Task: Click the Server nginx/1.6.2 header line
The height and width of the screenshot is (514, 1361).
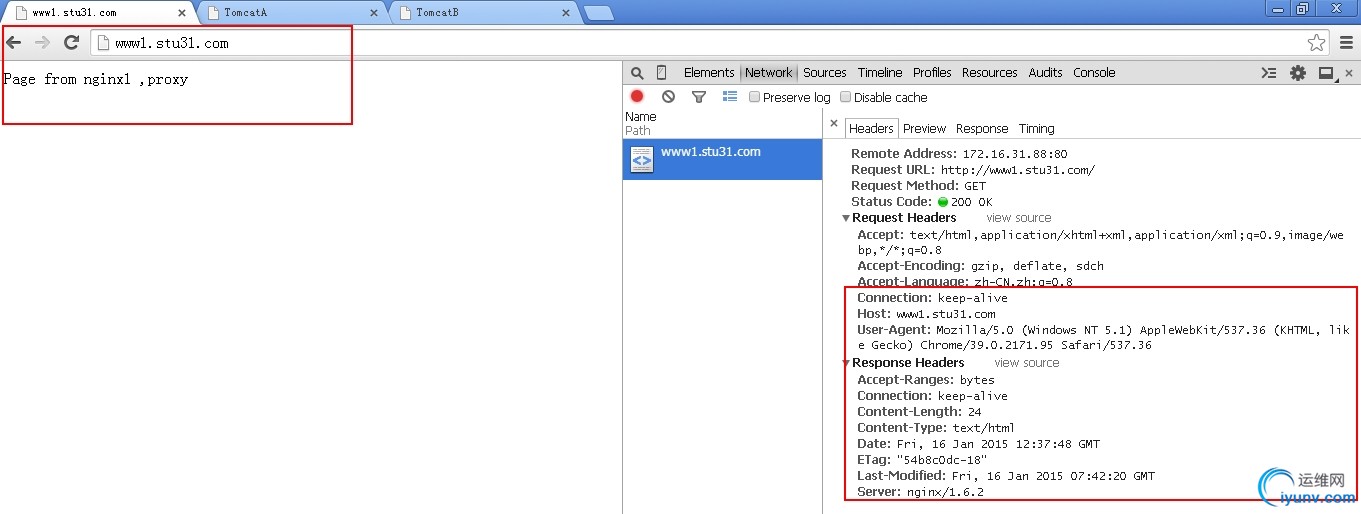Action: (x=920, y=492)
